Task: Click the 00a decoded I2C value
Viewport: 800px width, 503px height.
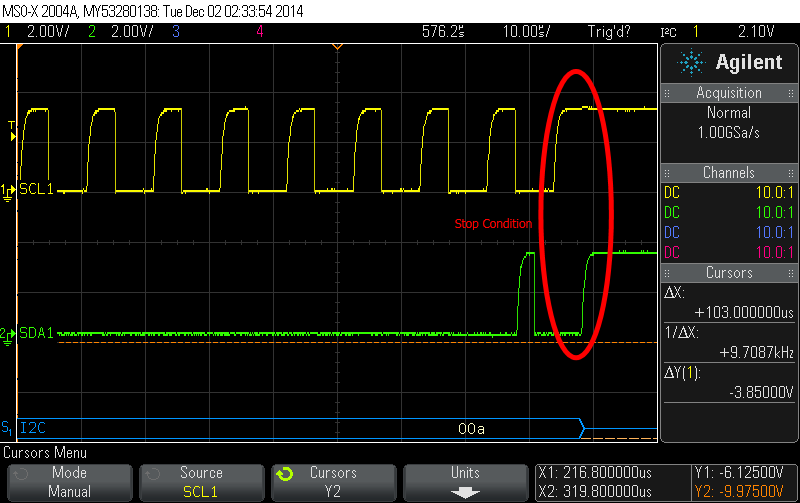Action: [471, 429]
